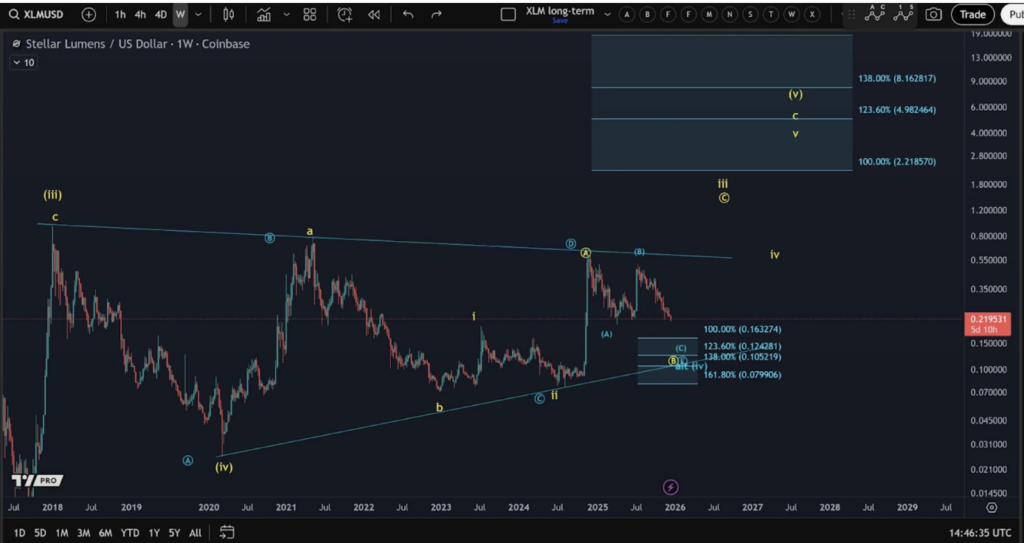
Task: Click the circled N quick button
Action: tap(730, 14)
